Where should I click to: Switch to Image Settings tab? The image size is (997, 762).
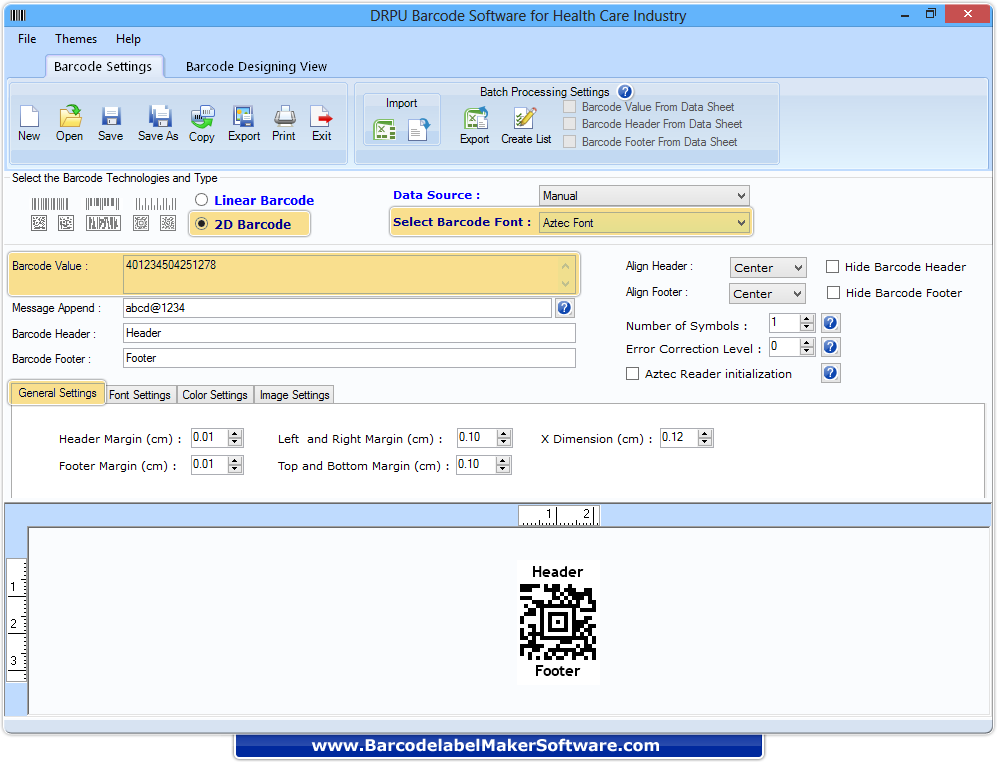pyautogui.click(x=294, y=395)
